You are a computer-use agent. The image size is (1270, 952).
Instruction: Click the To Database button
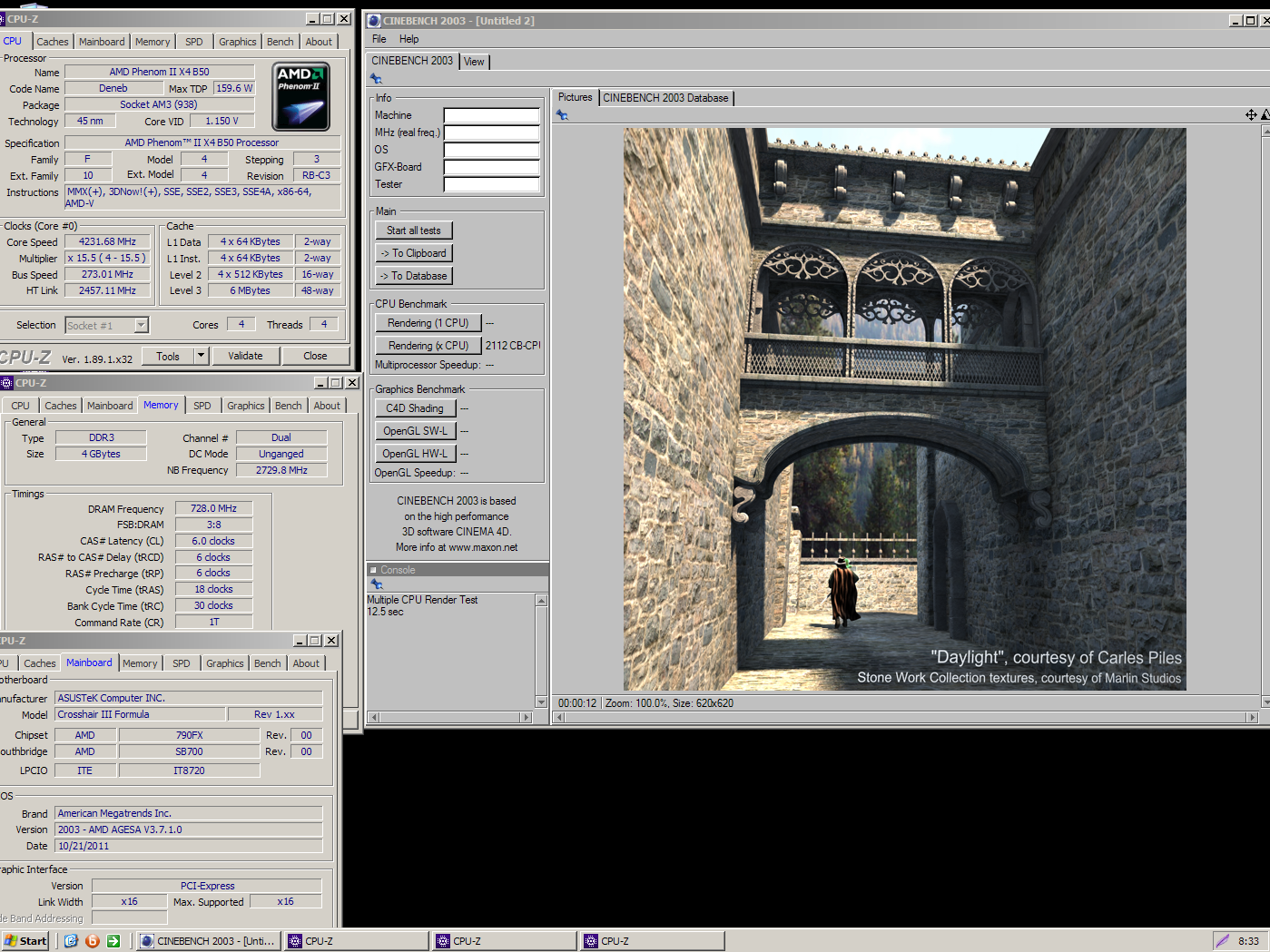(x=414, y=276)
